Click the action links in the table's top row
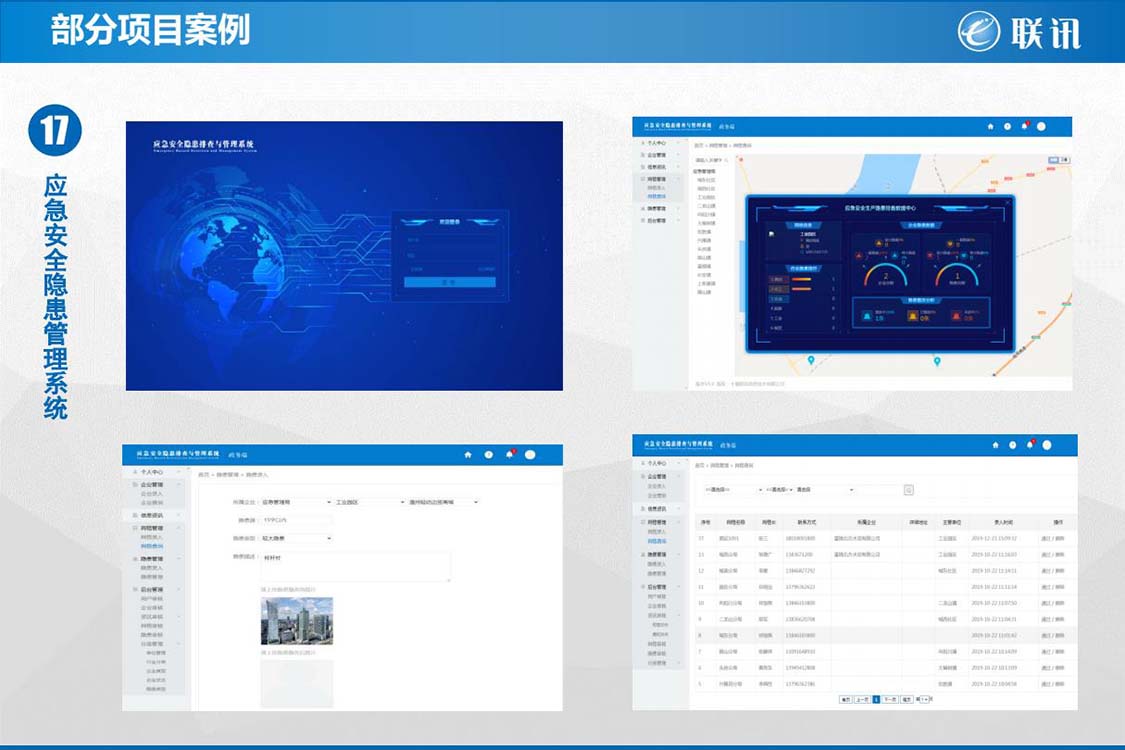1125x750 pixels. point(1053,538)
